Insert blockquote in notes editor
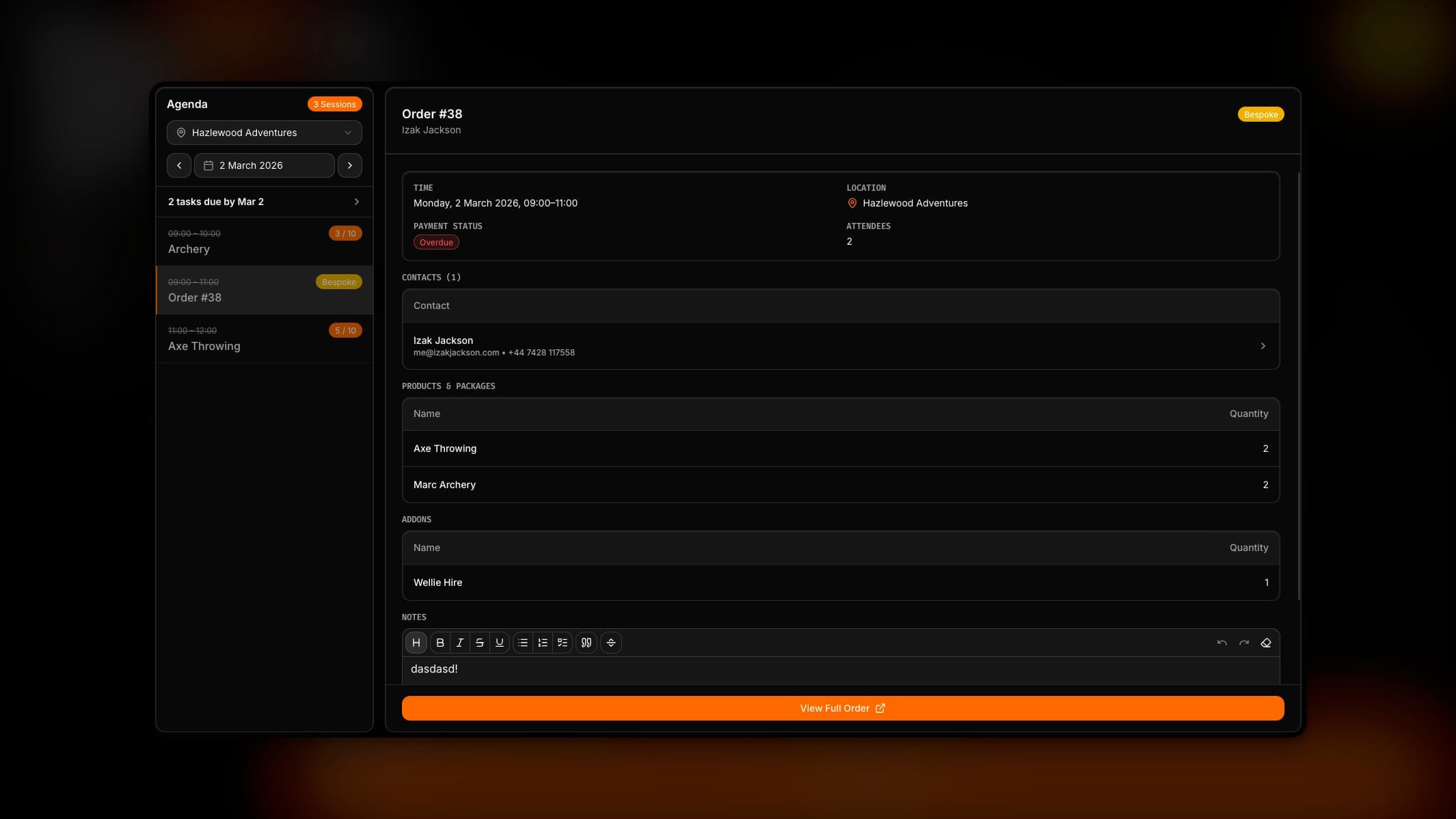1456x819 pixels. click(587, 643)
